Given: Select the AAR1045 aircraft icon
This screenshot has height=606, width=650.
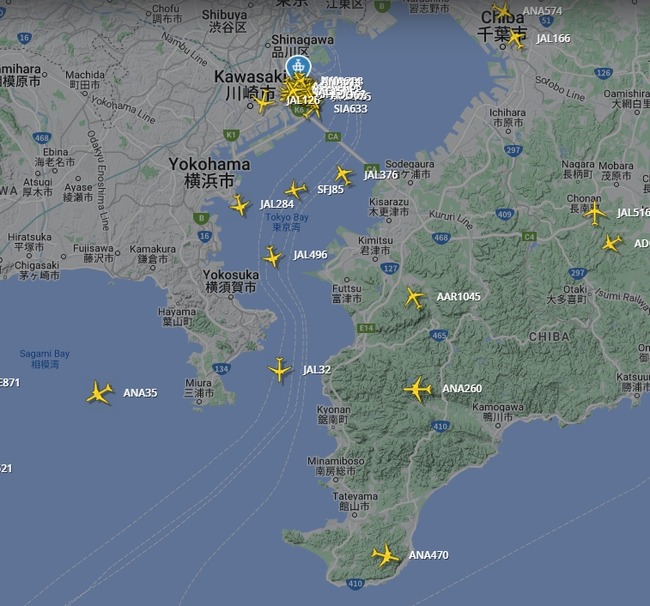Looking at the screenshot, I should tap(414, 297).
